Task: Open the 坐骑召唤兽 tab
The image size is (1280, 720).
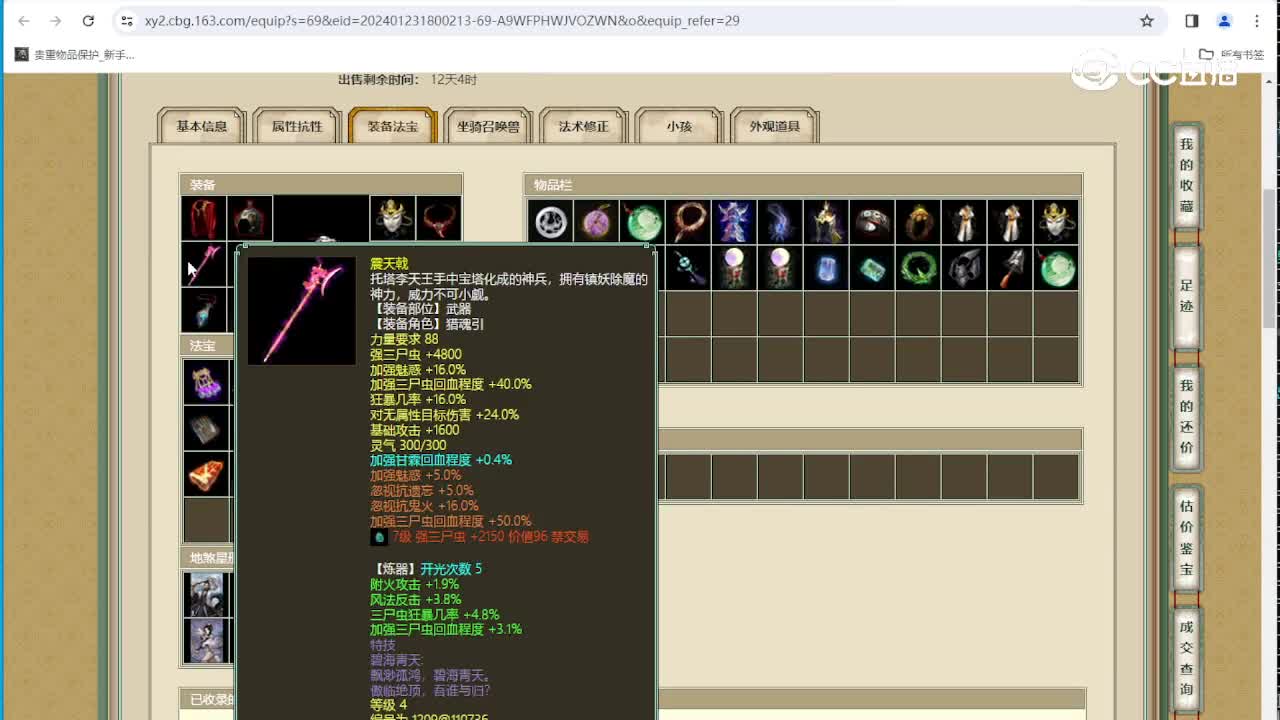Action: 488,126
